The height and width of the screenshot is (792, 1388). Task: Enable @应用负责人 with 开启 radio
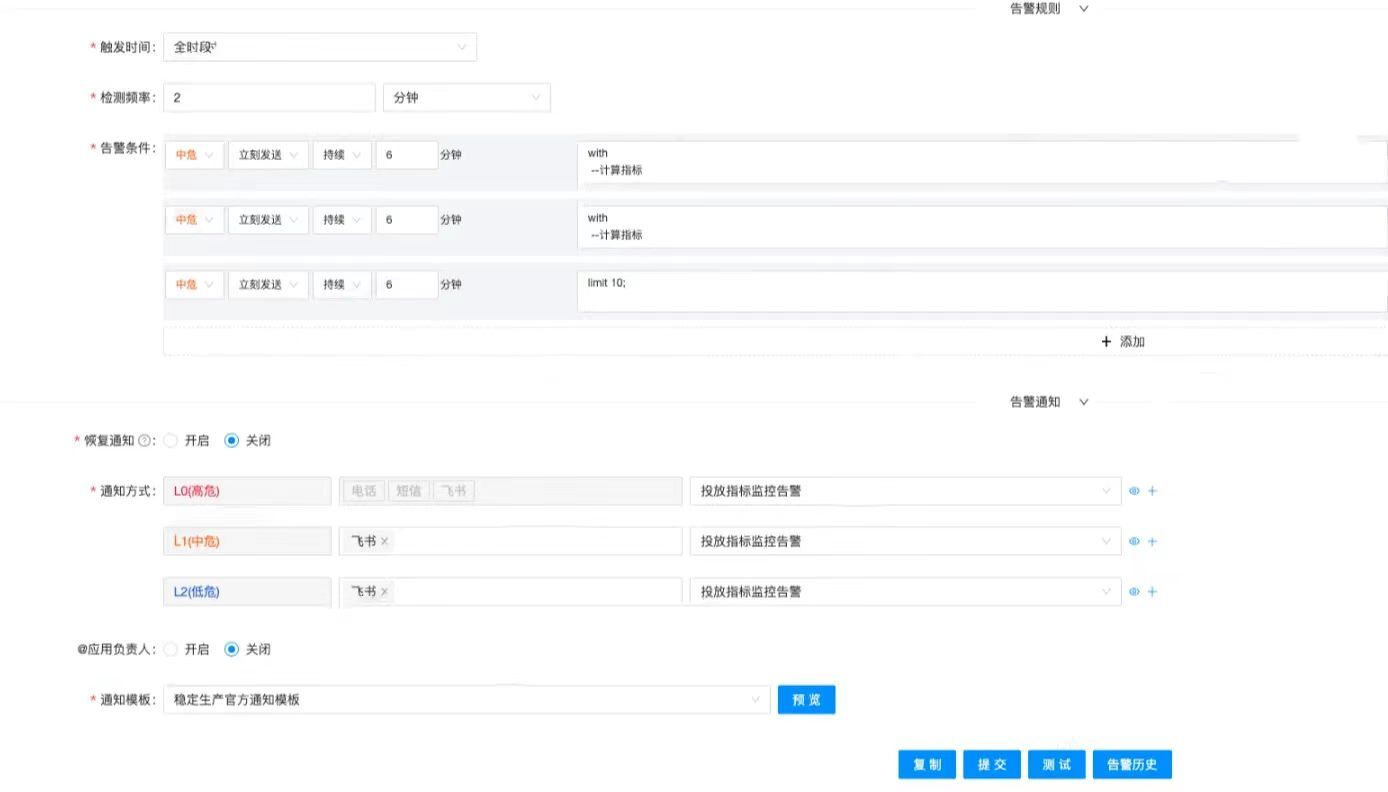[171, 649]
